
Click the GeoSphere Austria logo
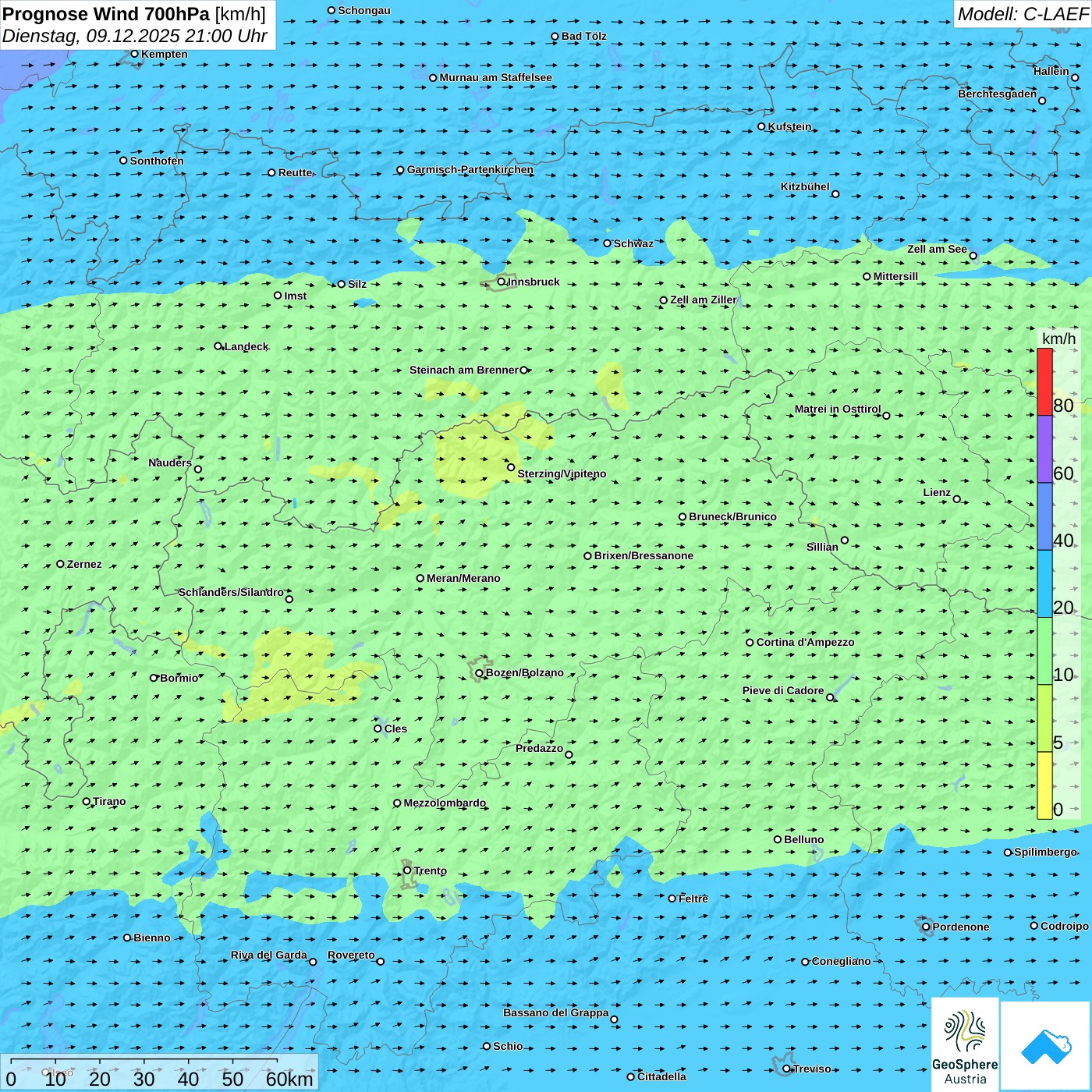[x=965, y=1045]
